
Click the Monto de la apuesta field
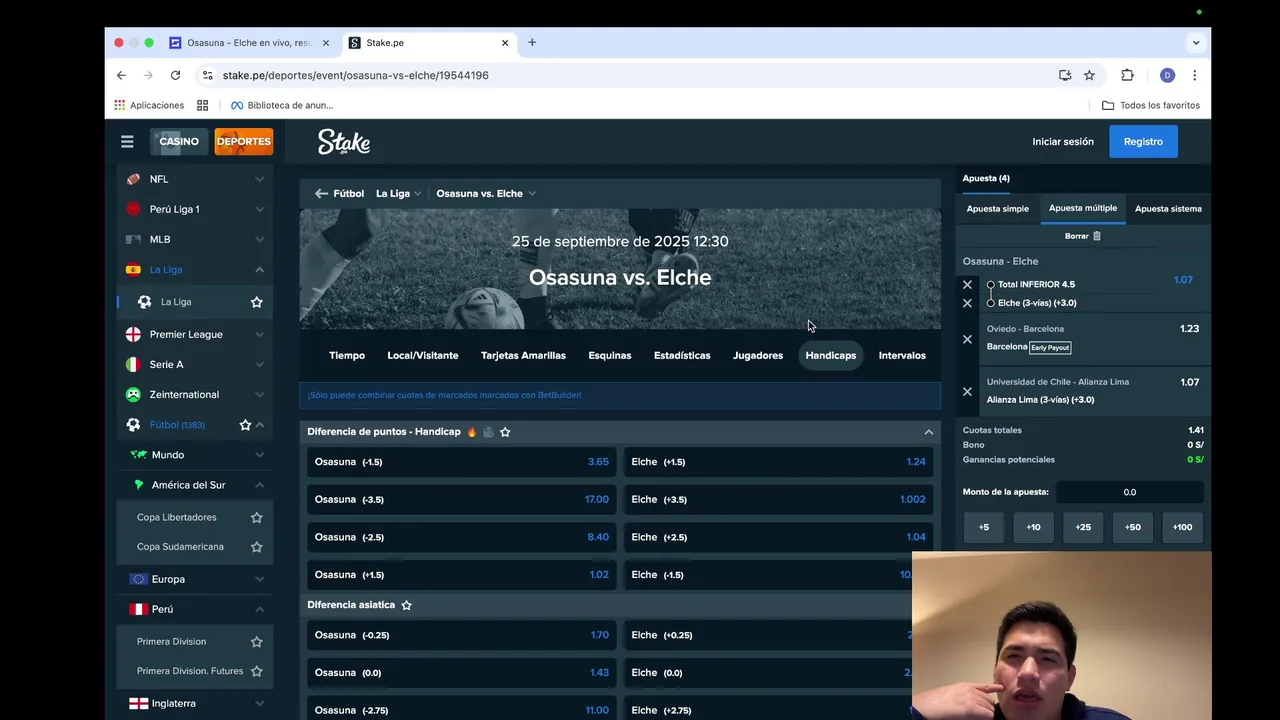tap(1130, 492)
